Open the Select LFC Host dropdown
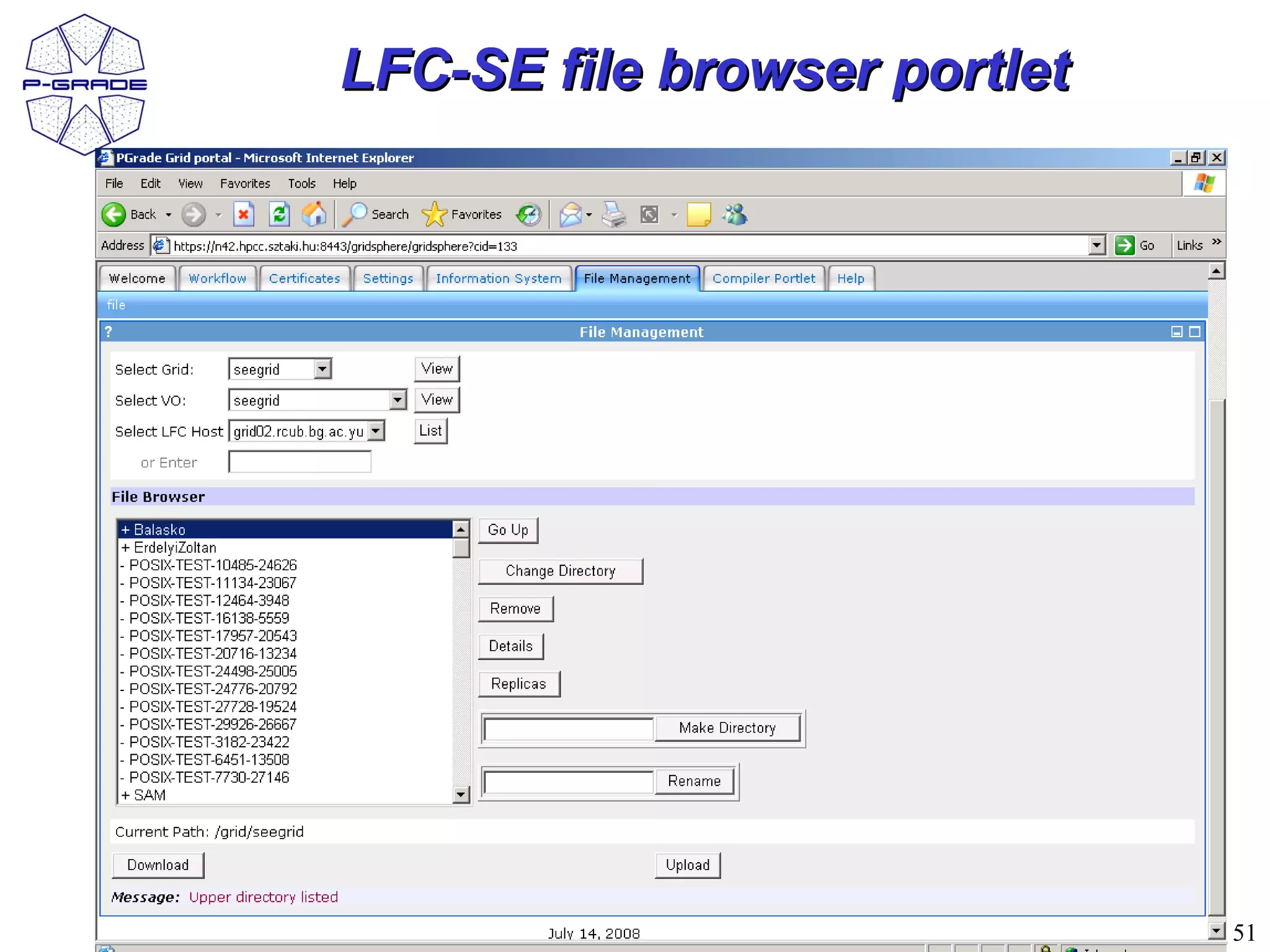Viewport: 1270px width, 952px height. (x=376, y=431)
